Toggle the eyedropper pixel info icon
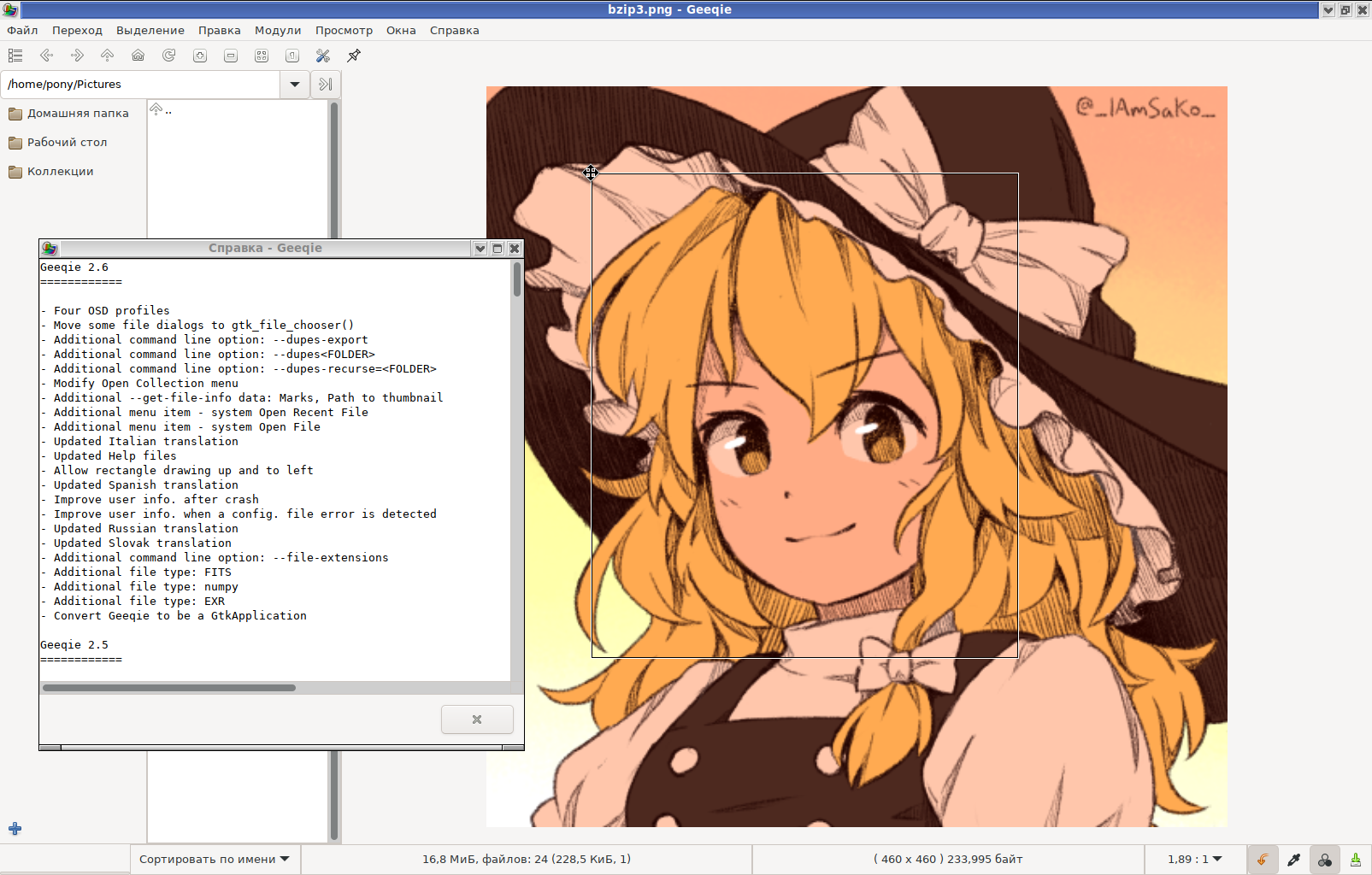 1293,860
